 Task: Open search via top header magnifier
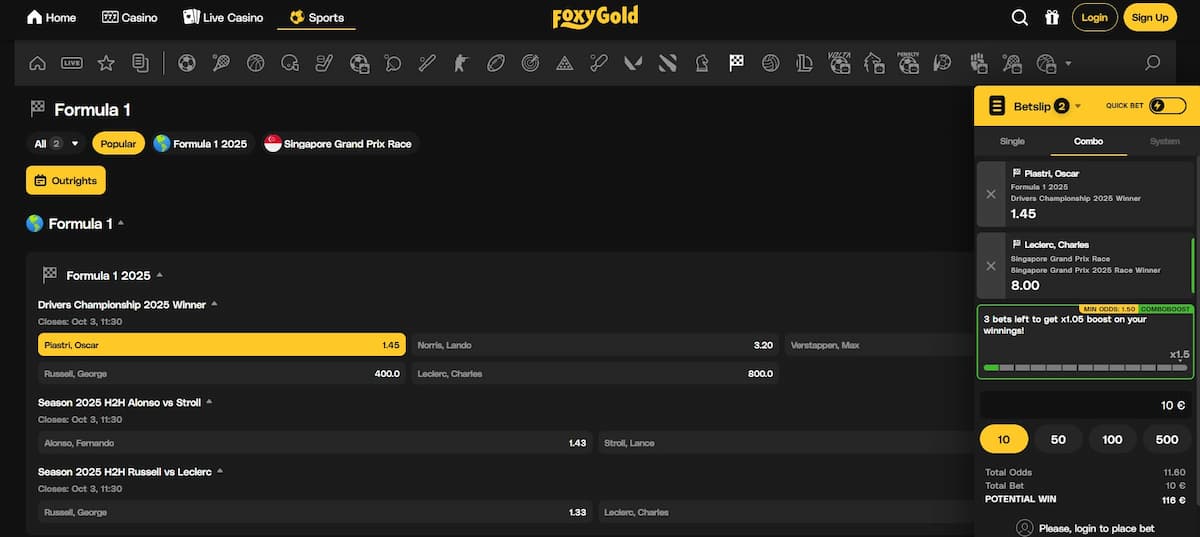coord(1019,17)
